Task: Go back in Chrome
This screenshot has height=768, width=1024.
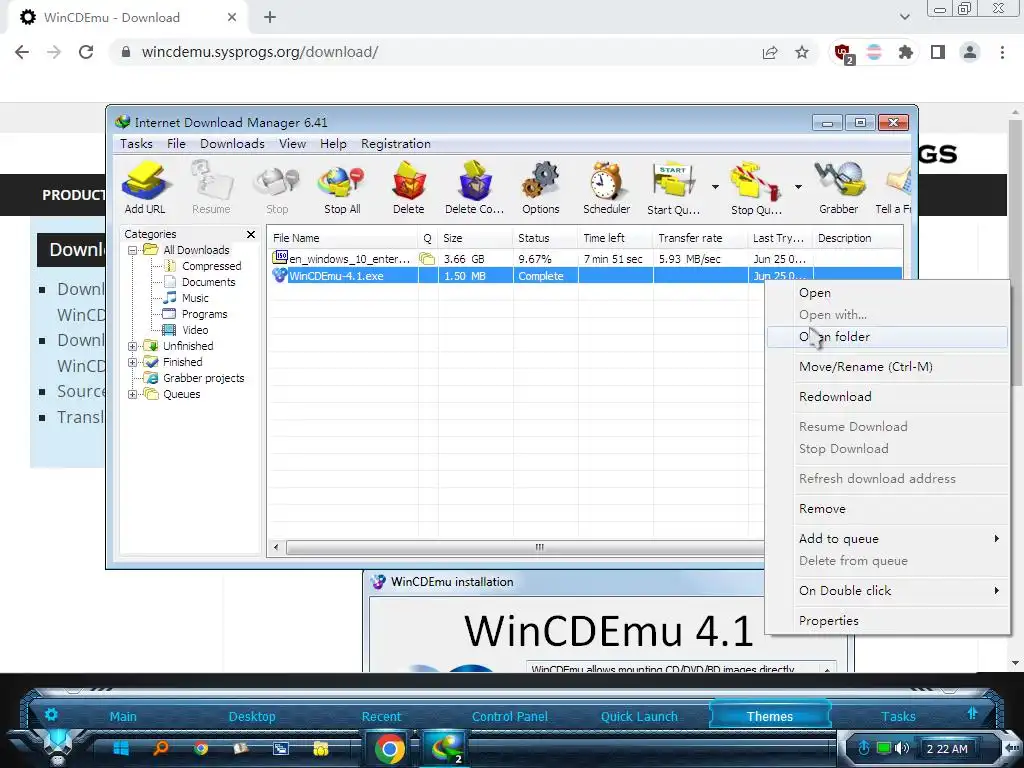Action: coord(22,52)
